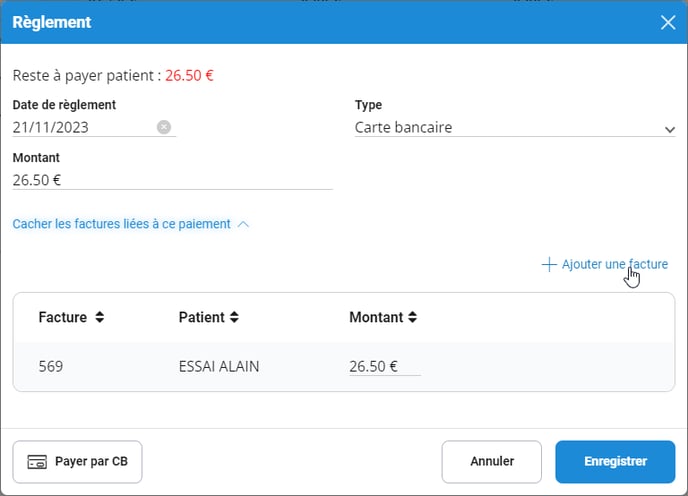Screen dimensions: 688x496
Task: Click the chevron next to Cacher les factures
Action: pos(243,224)
